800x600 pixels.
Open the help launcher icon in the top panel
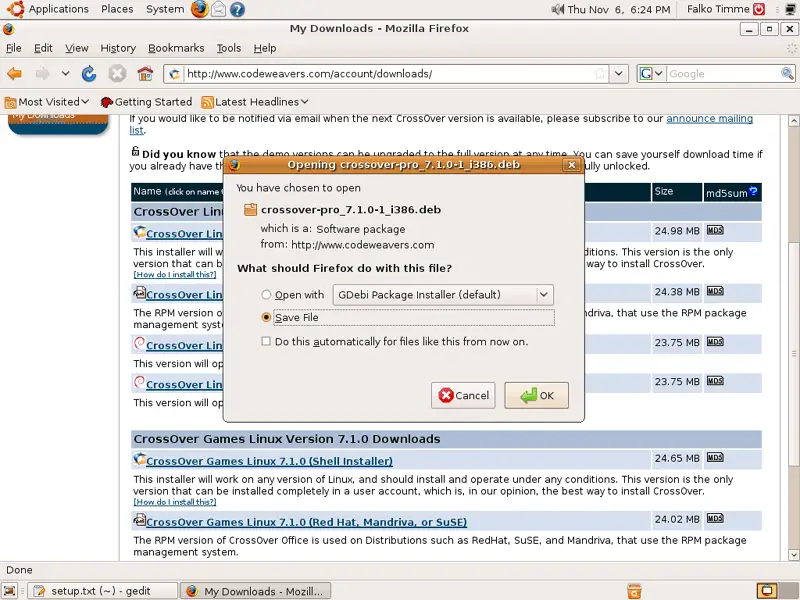pos(237,9)
